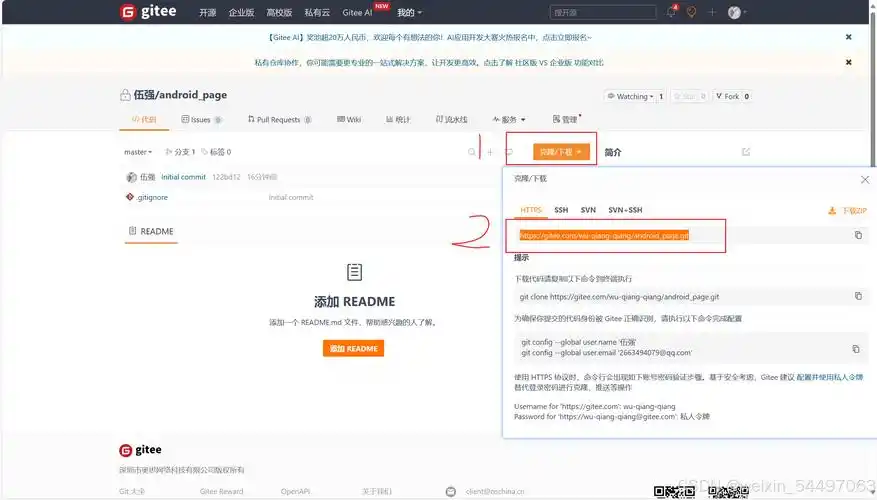877x500 pixels.
Task: Click the orange 克隆/下载 button
Action: click(x=561, y=152)
